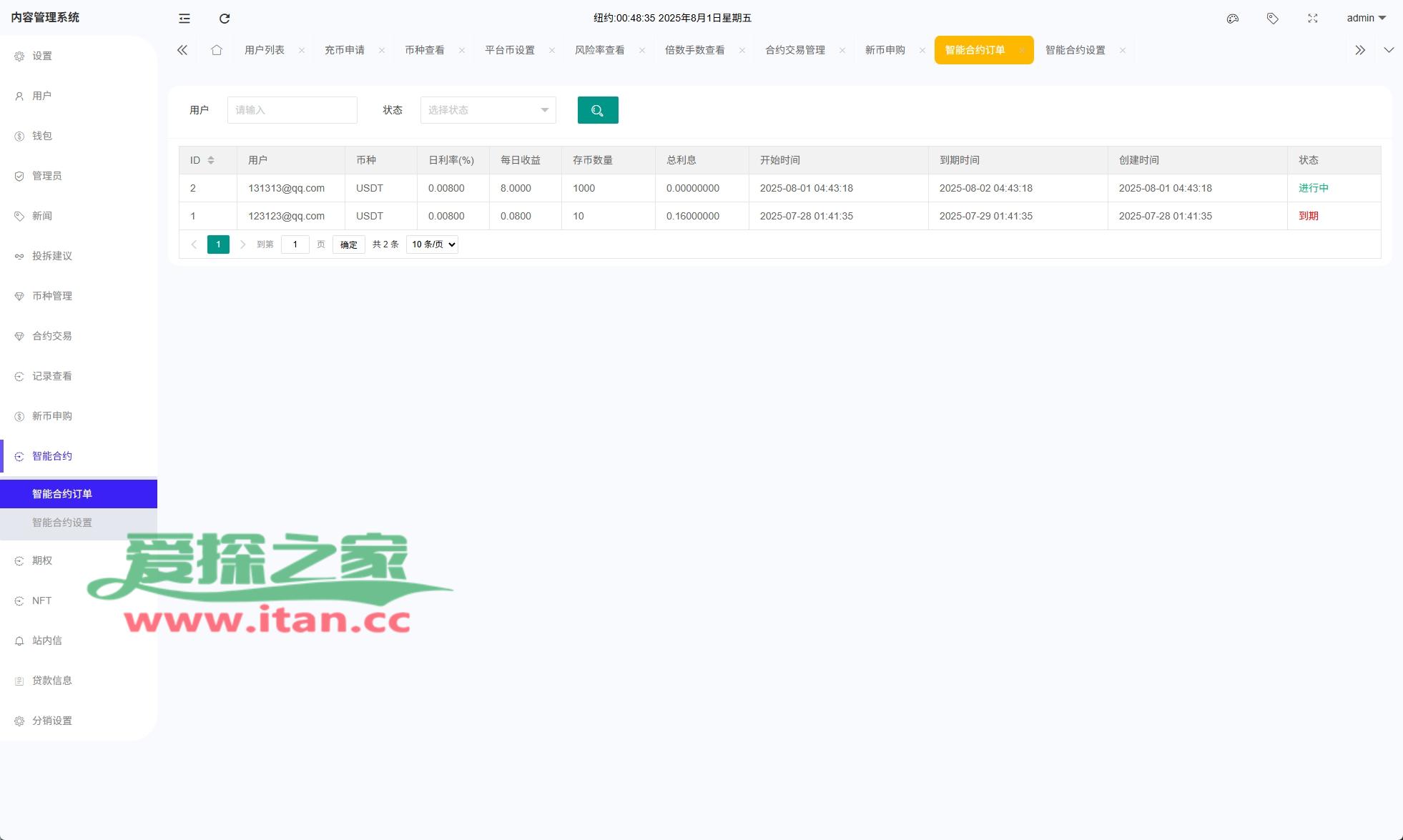Open 智能合约设置 in the sidebar
1403x840 pixels.
62,523
